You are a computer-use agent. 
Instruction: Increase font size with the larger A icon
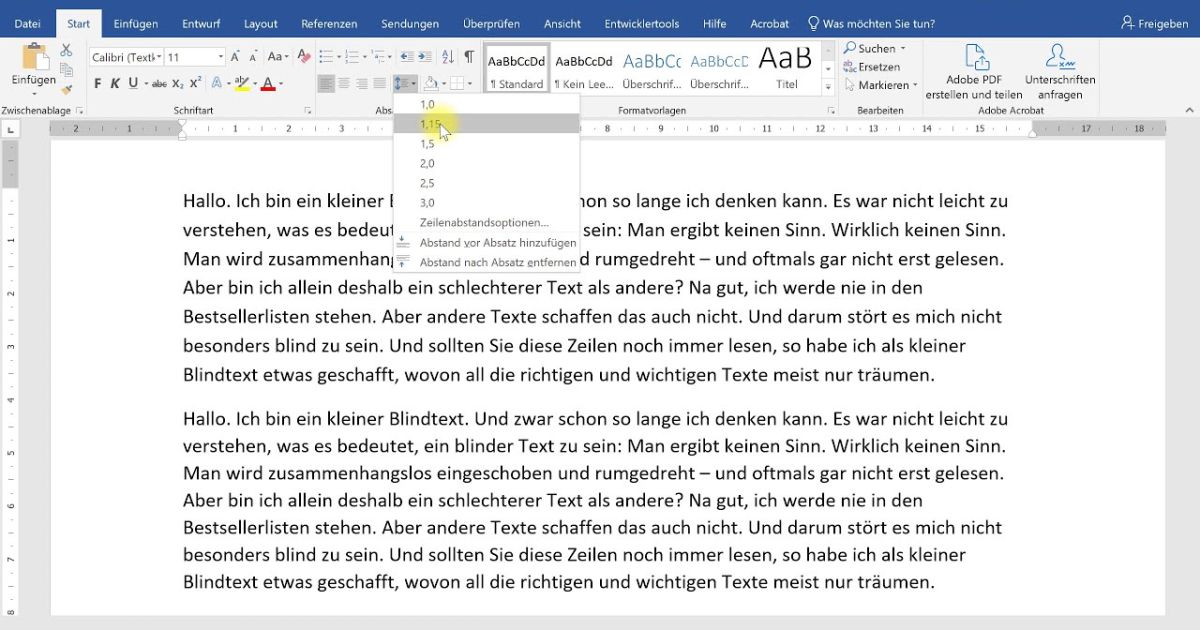click(235, 57)
